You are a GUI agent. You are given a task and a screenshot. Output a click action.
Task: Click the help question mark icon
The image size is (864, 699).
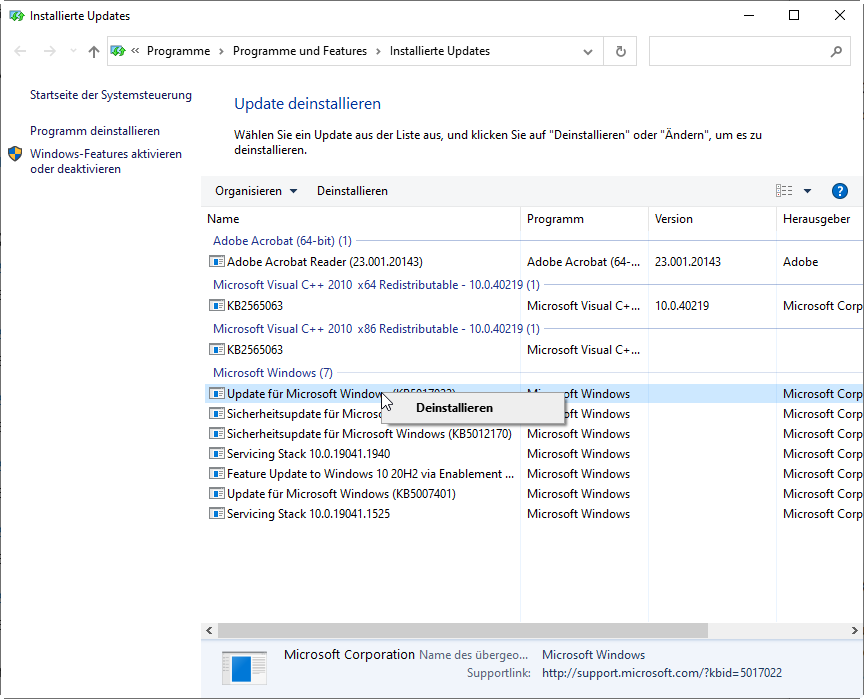click(840, 191)
